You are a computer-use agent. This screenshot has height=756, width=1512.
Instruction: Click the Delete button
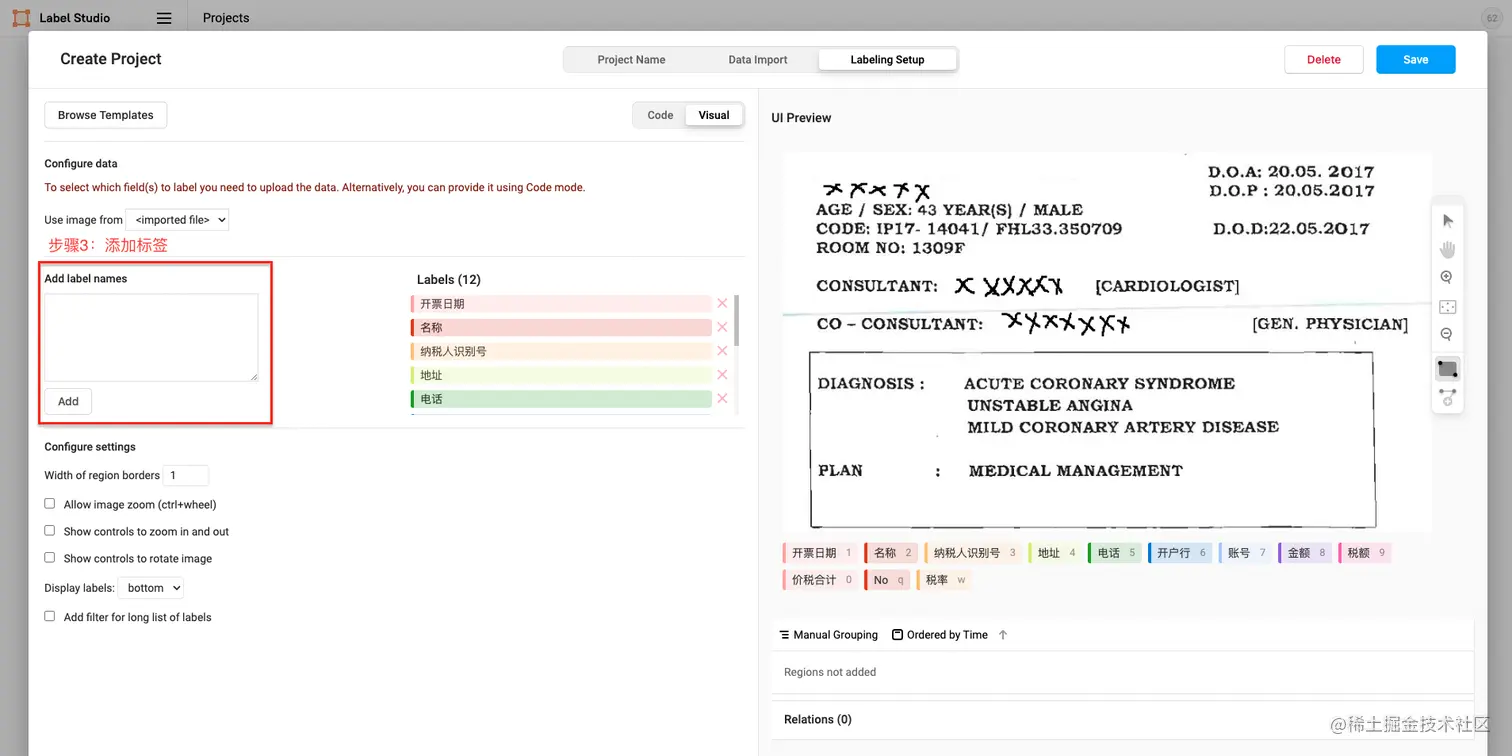[x=1323, y=60]
